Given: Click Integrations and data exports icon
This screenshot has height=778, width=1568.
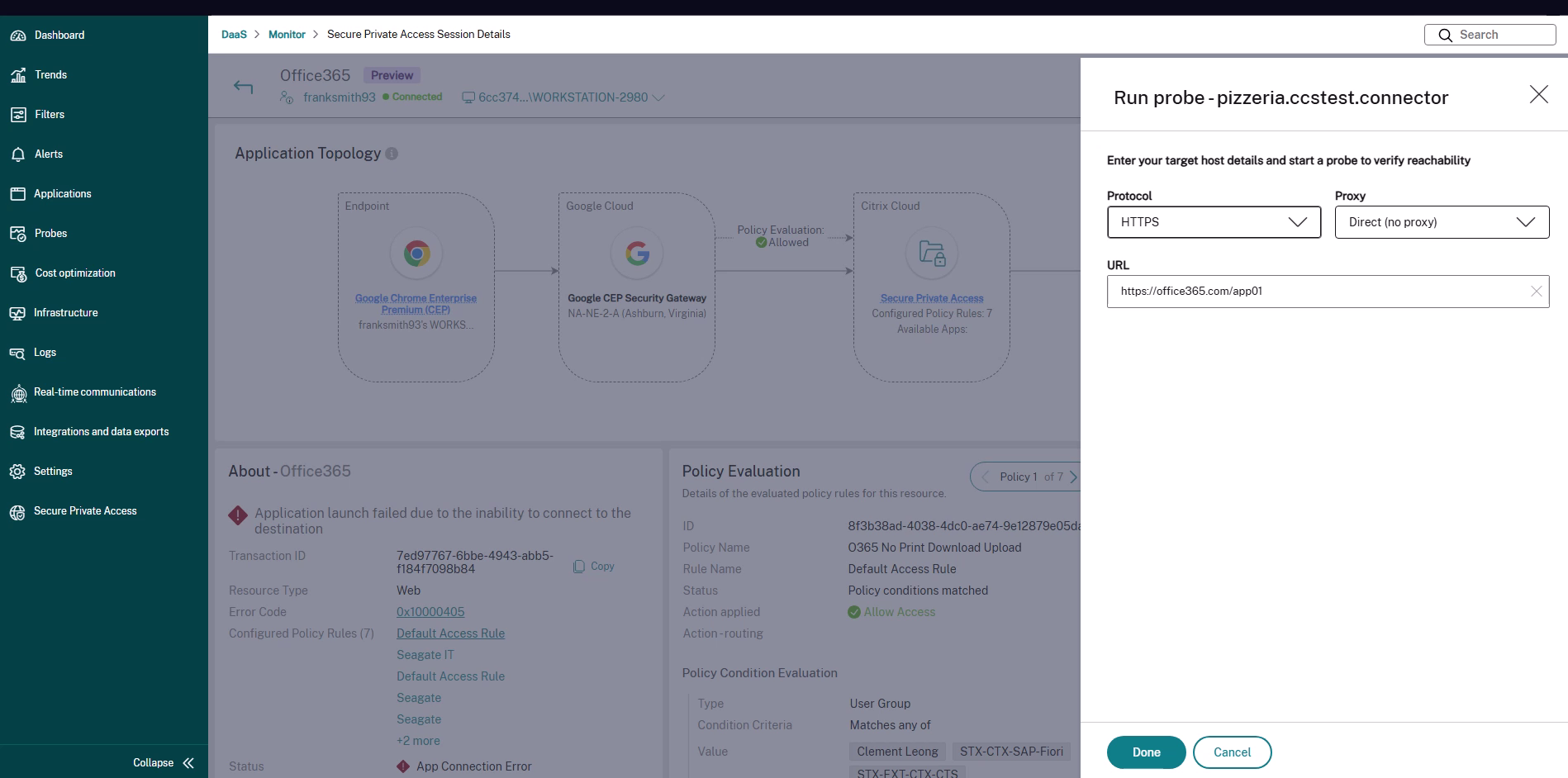Looking at the screenshot, I should [17, 432].
